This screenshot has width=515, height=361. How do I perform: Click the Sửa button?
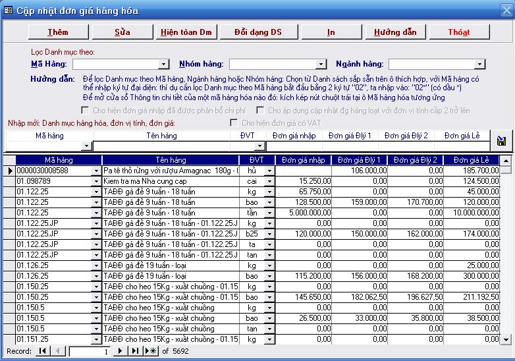[122, 32]
